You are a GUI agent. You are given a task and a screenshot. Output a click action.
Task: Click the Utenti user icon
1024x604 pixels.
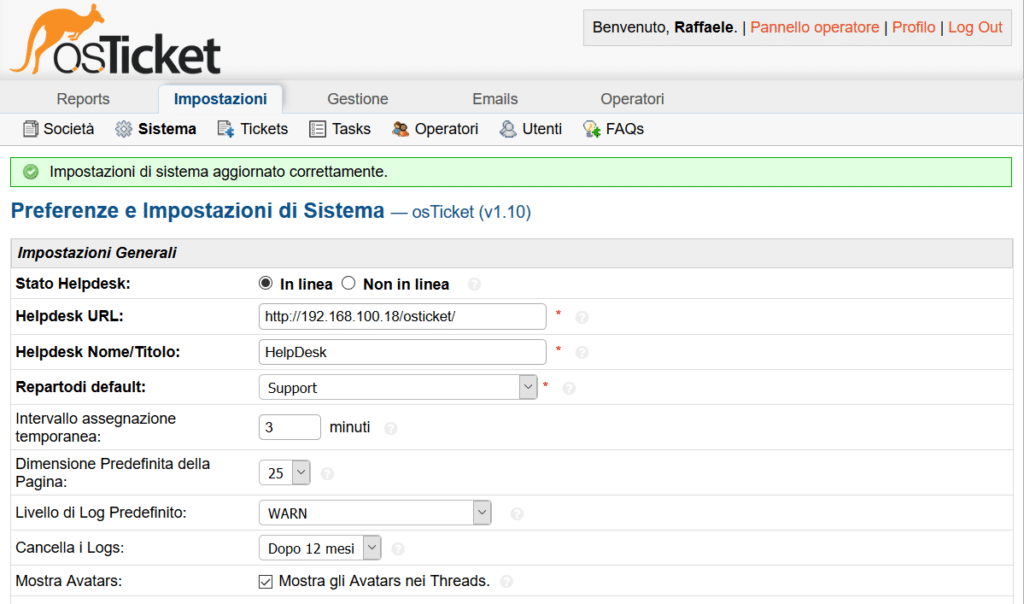point(508,129)
